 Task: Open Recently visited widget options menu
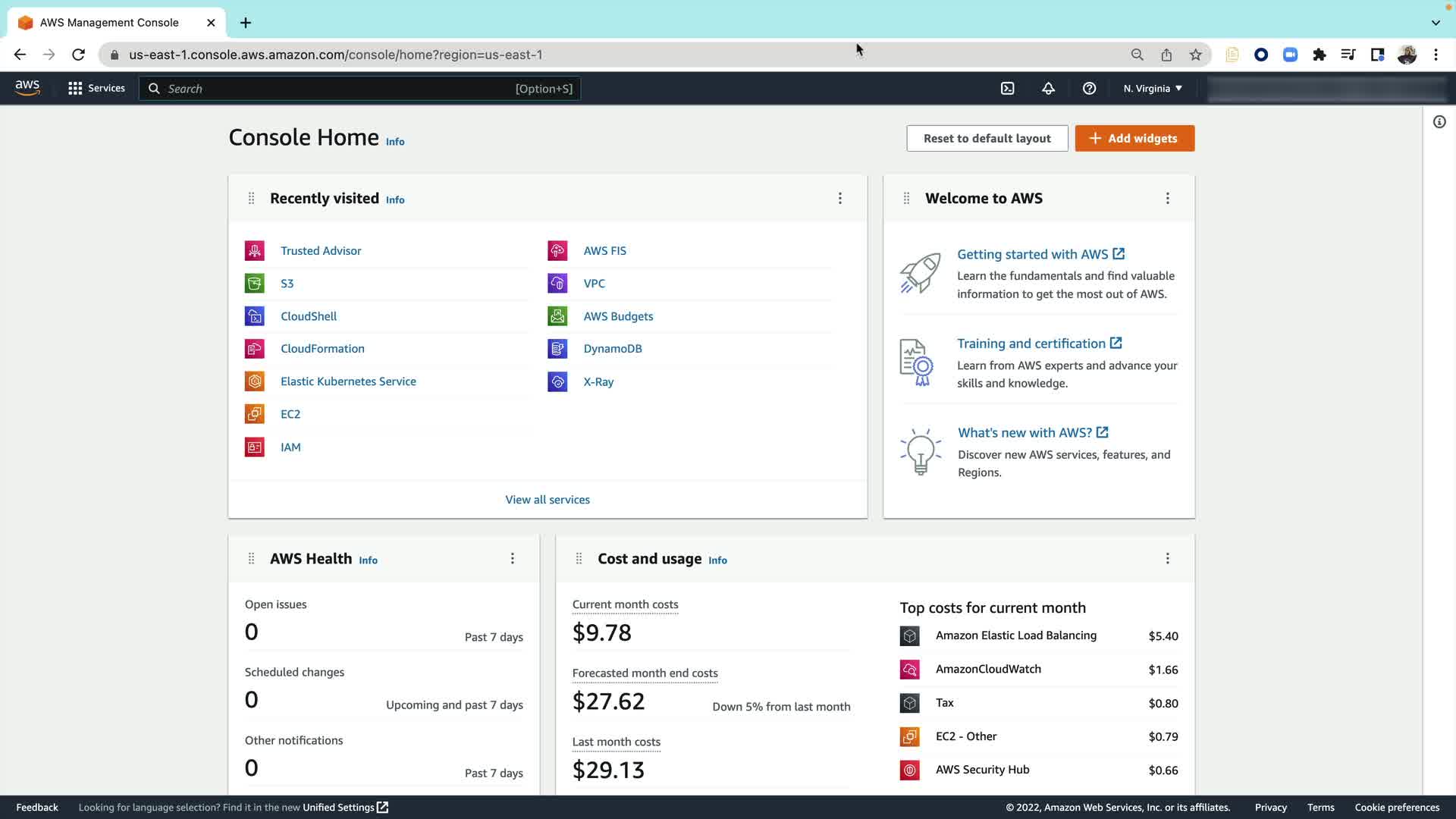pos(839,199)
